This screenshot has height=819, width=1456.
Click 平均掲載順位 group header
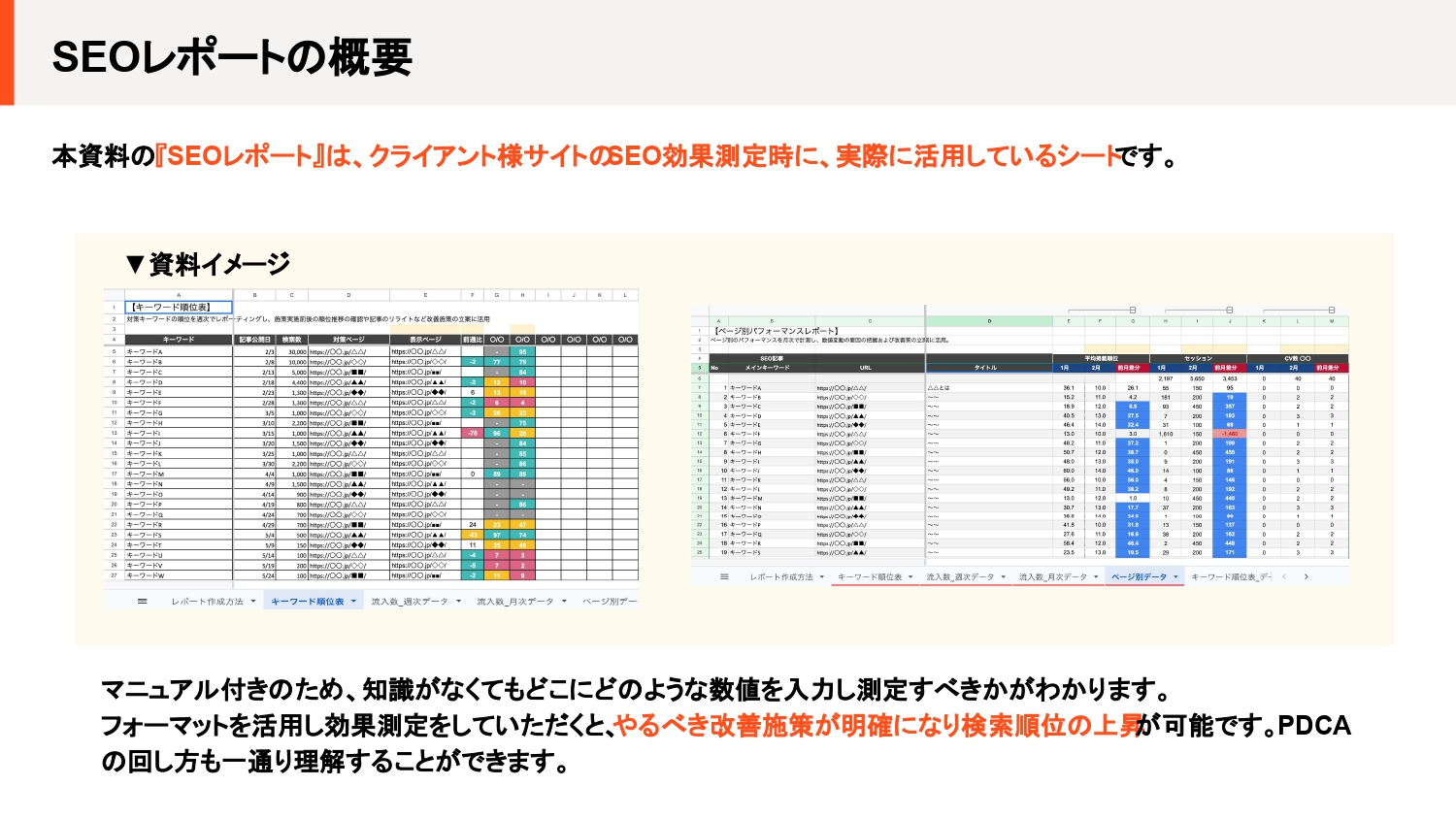coord(1101,359)
